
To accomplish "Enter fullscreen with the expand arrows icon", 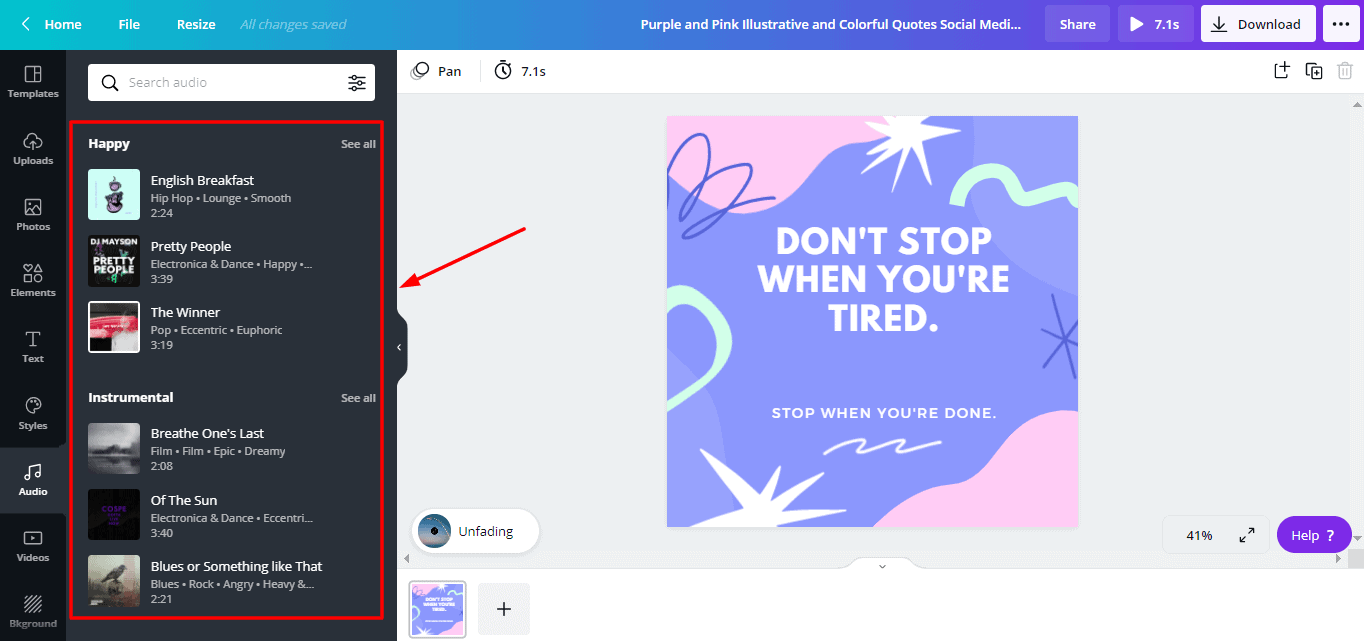I will [x=1247, y=535].
